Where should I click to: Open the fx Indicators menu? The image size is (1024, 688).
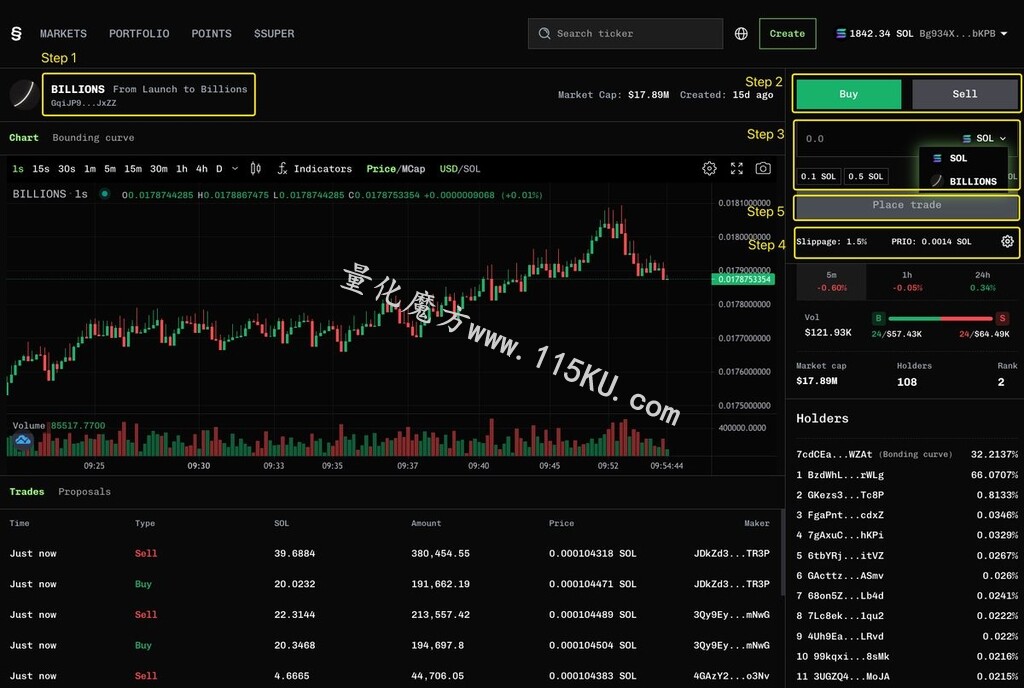coord(315,168)
